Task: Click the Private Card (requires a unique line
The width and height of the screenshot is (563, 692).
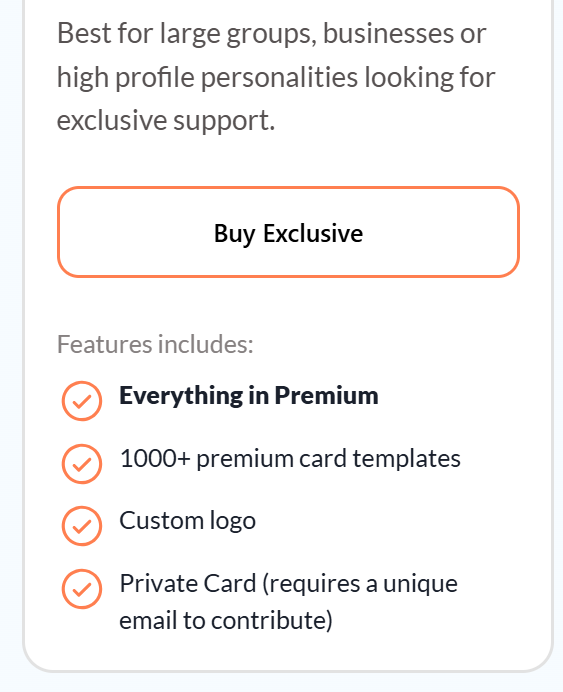Action: pos(289,584)
